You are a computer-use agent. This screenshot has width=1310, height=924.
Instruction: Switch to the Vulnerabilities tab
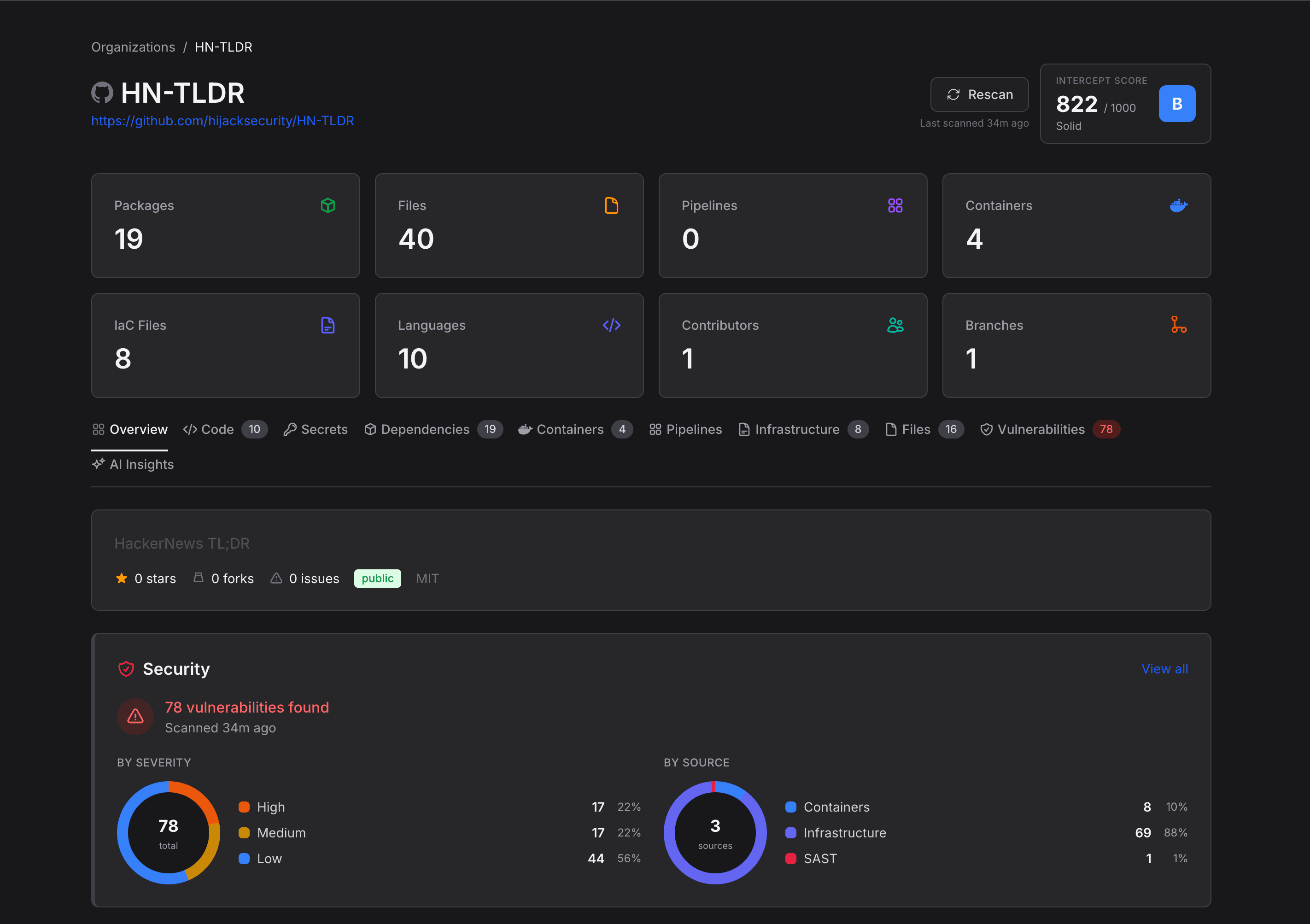1041,429
